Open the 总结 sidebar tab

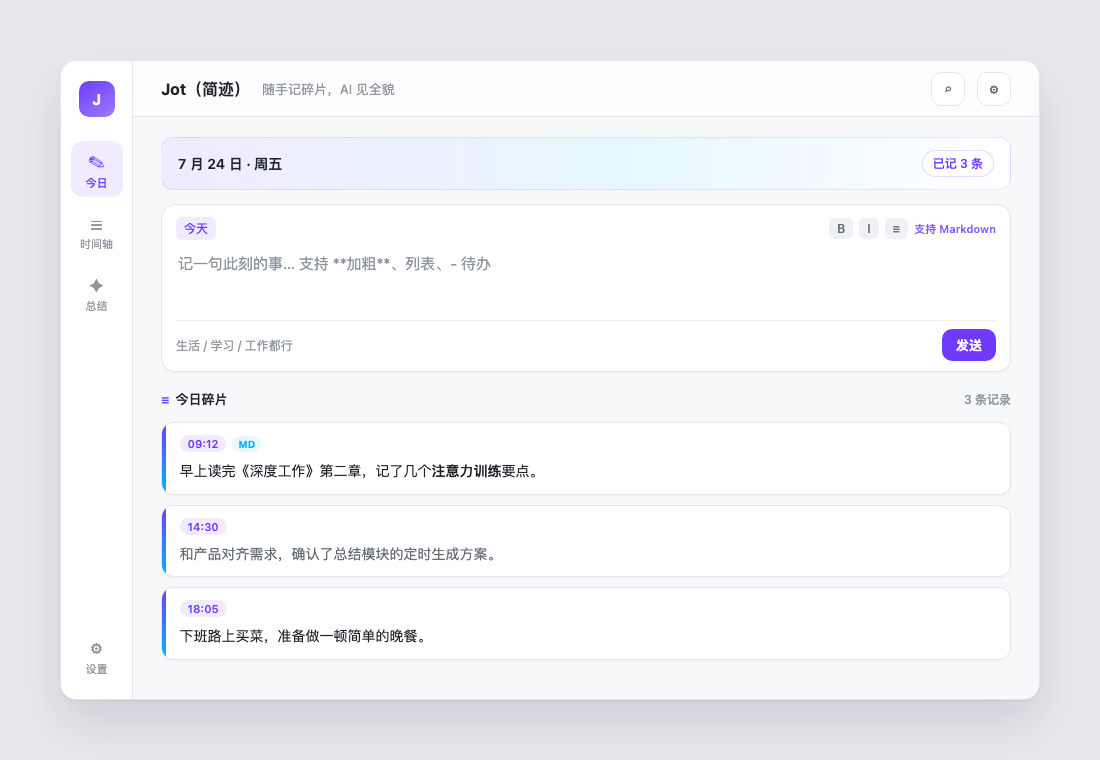pyautogui.click(x=97, y=295)
